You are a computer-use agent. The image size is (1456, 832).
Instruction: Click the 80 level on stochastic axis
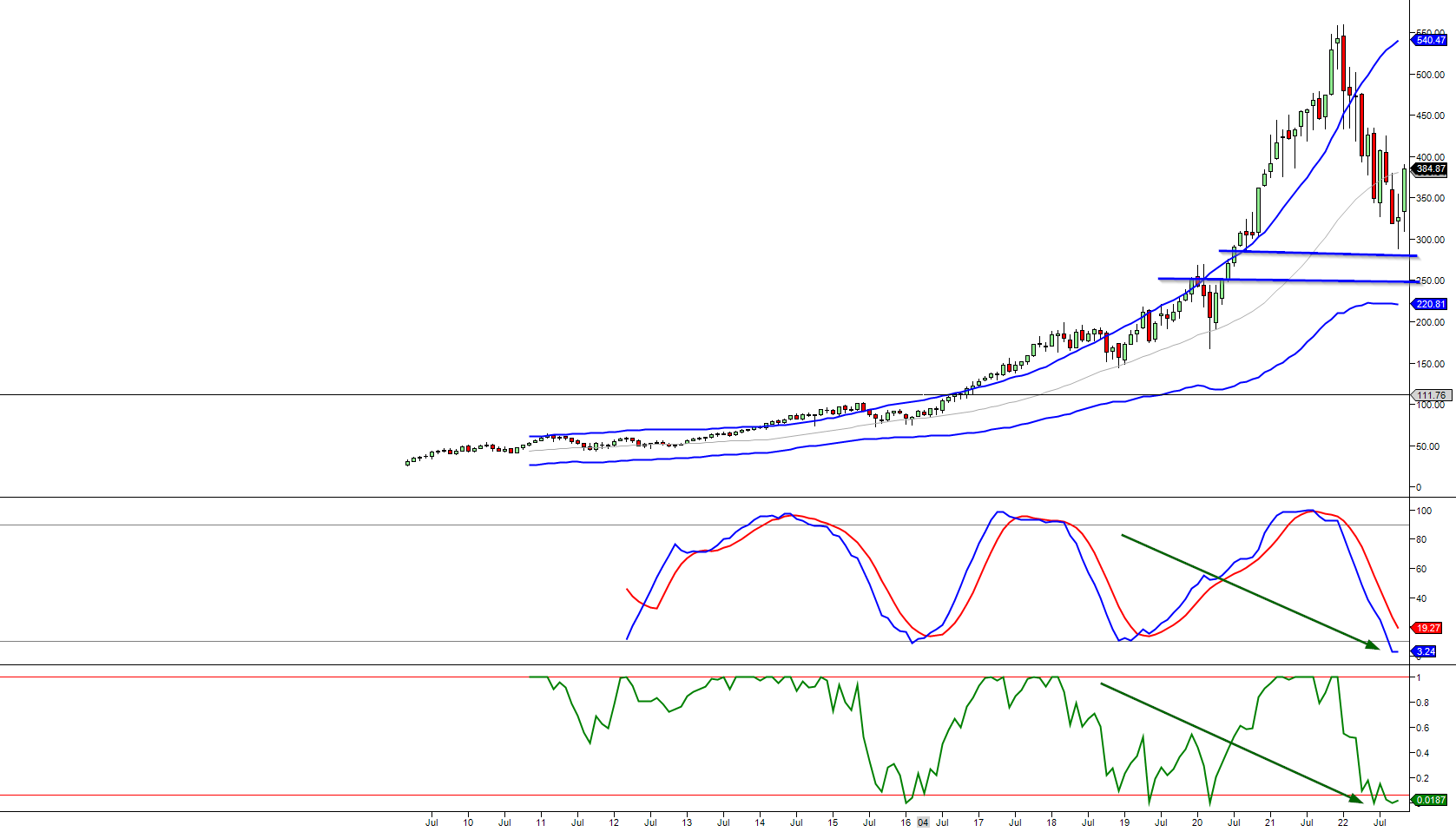pos(1422,539)
